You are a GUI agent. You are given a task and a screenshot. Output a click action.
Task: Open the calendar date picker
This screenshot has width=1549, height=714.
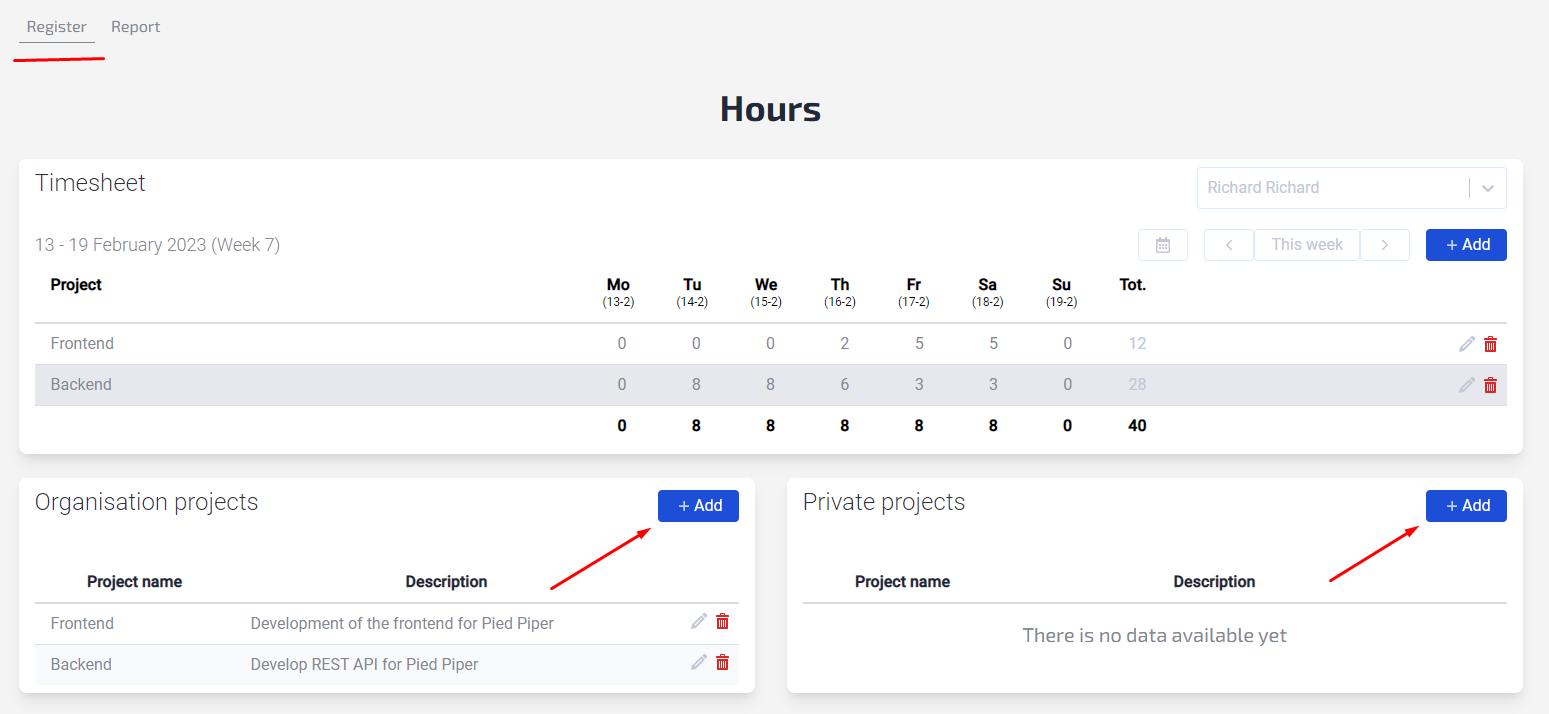pos(1162,245)
